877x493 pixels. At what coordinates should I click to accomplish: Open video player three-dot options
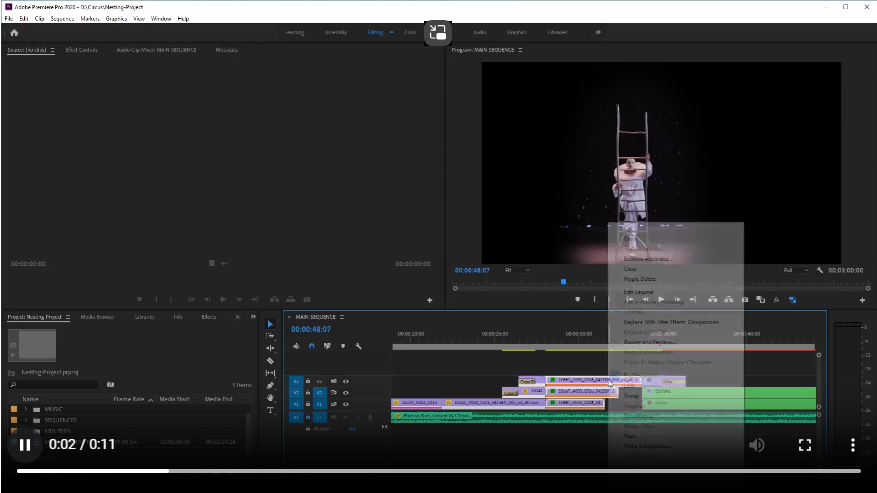pos(853,445)
